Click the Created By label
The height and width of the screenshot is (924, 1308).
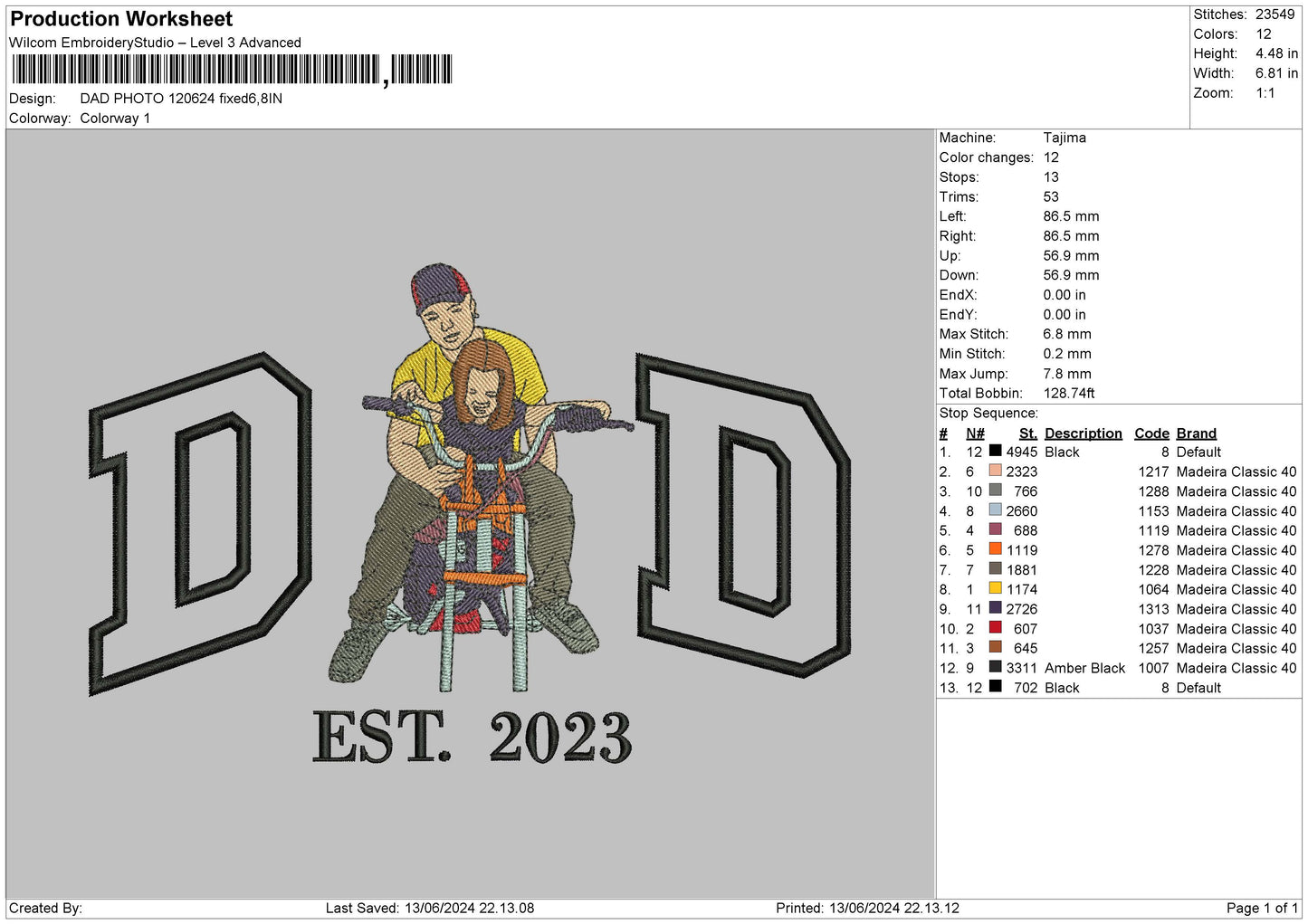pyautogui.click(x=45, y=908)
